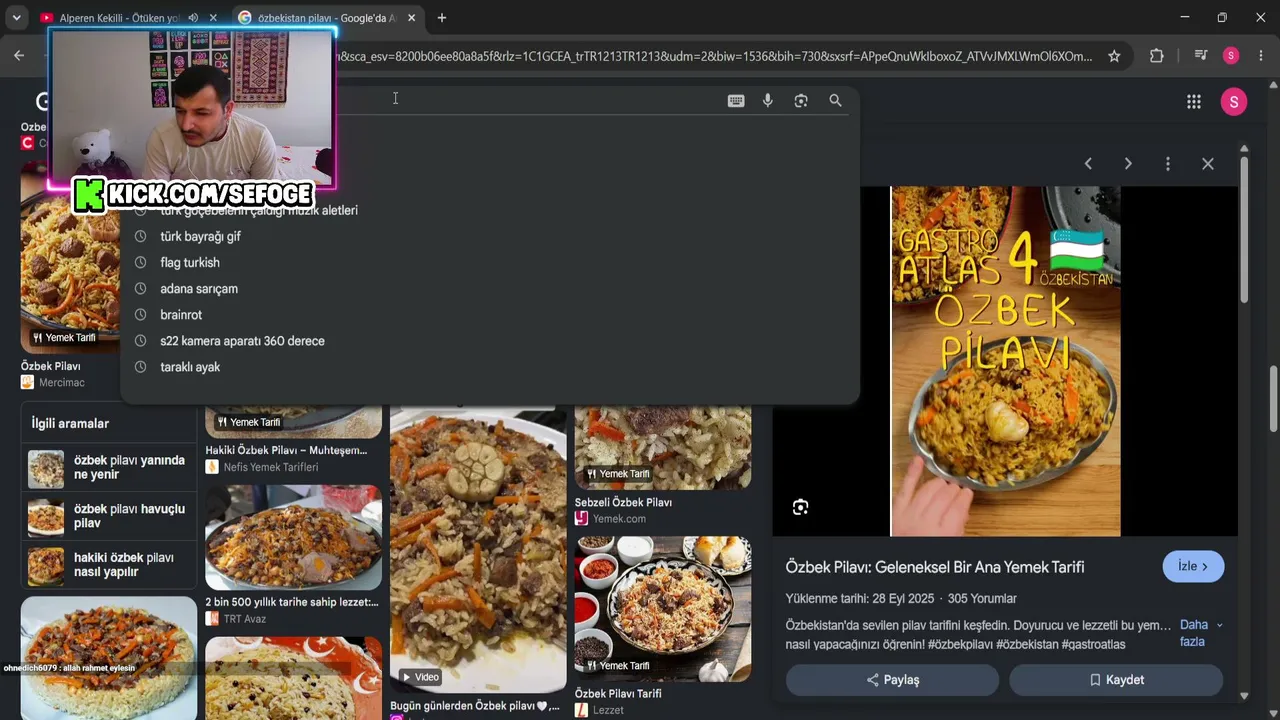The height and width of the screenshot is (720, 1280).
Task: Click the "Video" badge on the garlic pilaf image
Action: point(420,677)
